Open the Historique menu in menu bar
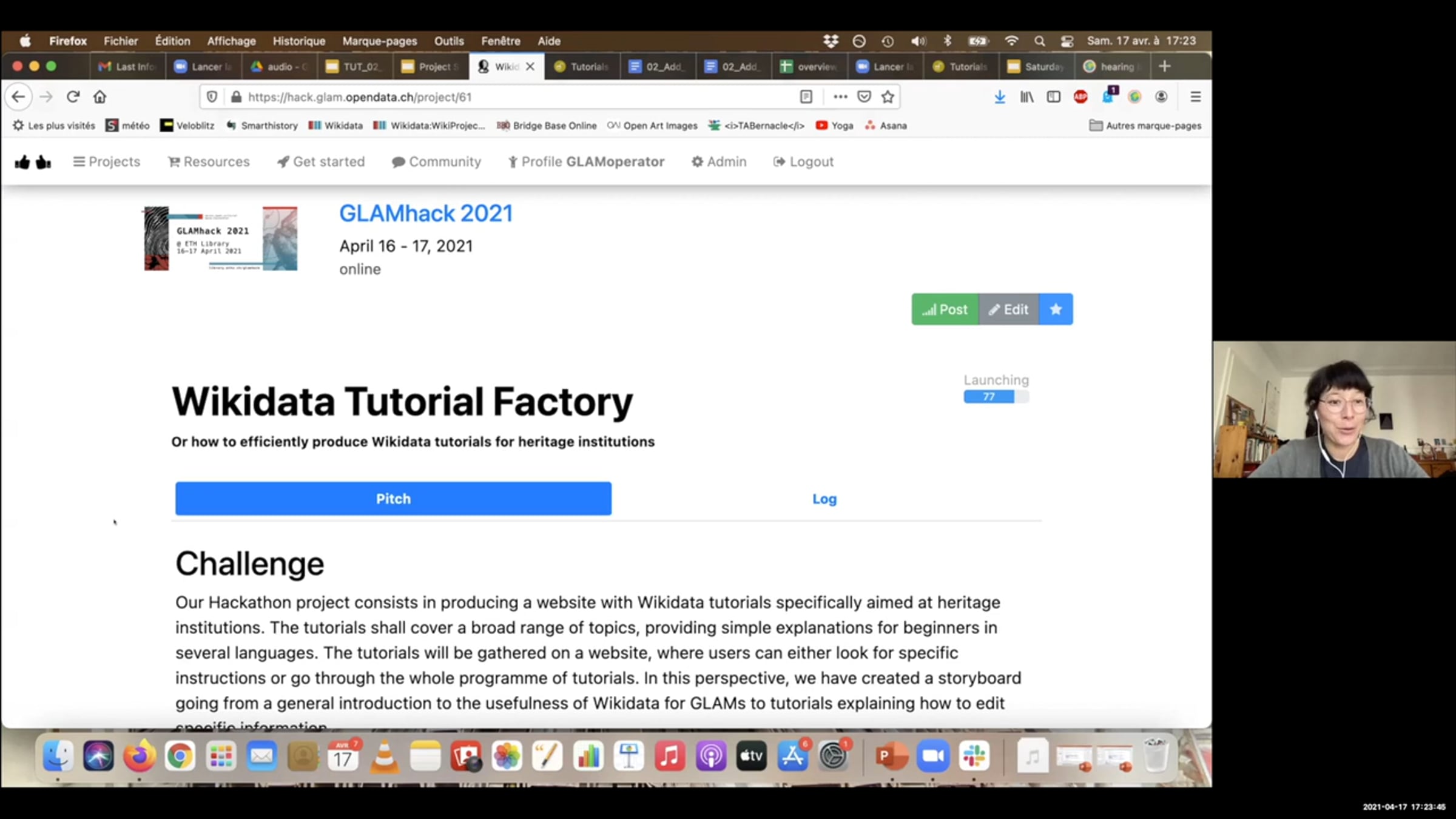 pyautogui.click(x=298, y=41)
